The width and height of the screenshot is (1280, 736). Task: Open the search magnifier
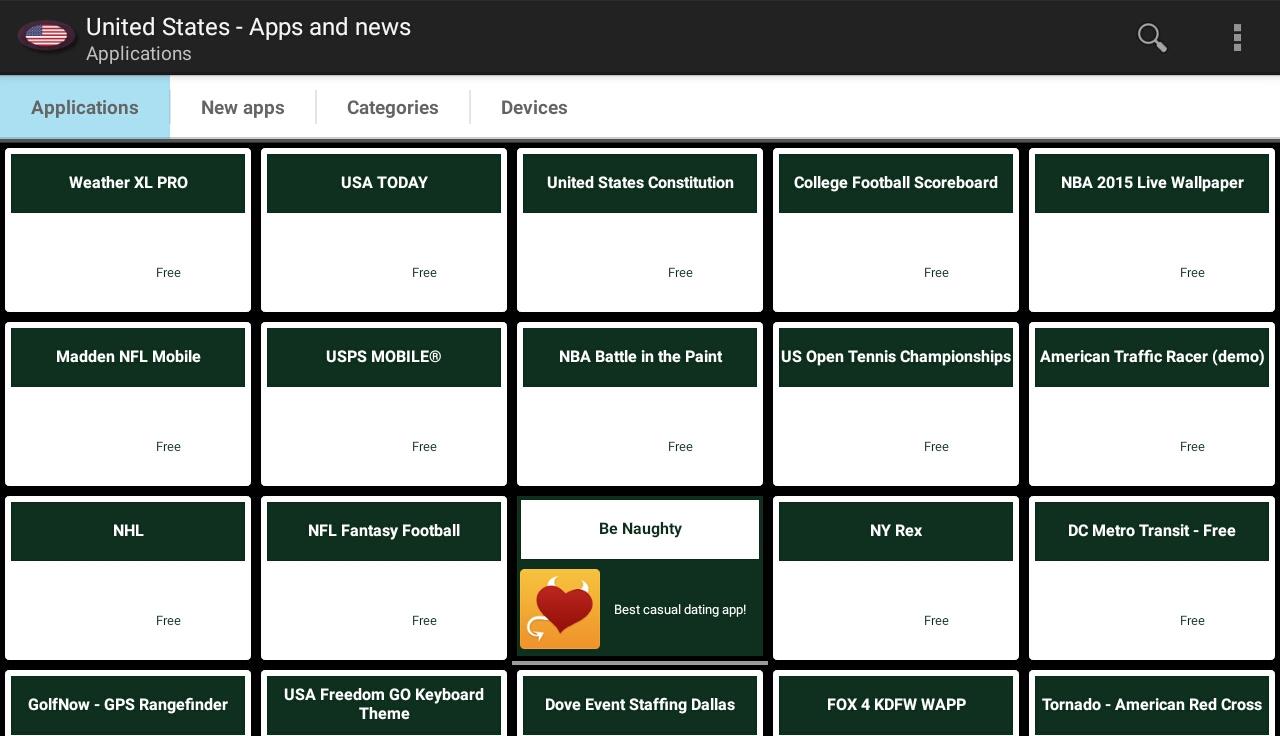click(1152, 37)
